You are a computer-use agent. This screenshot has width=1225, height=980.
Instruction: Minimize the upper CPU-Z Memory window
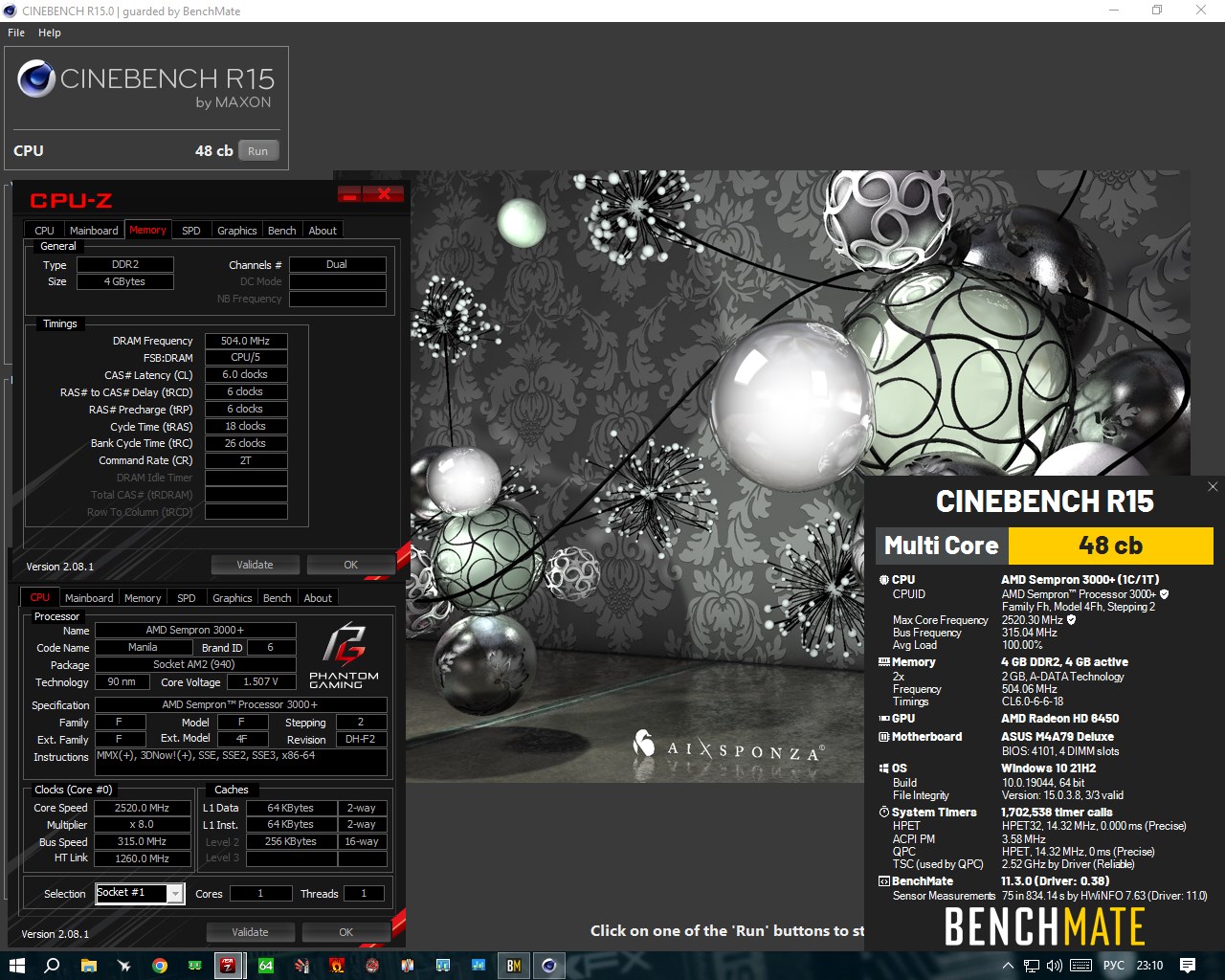point(349,194)
